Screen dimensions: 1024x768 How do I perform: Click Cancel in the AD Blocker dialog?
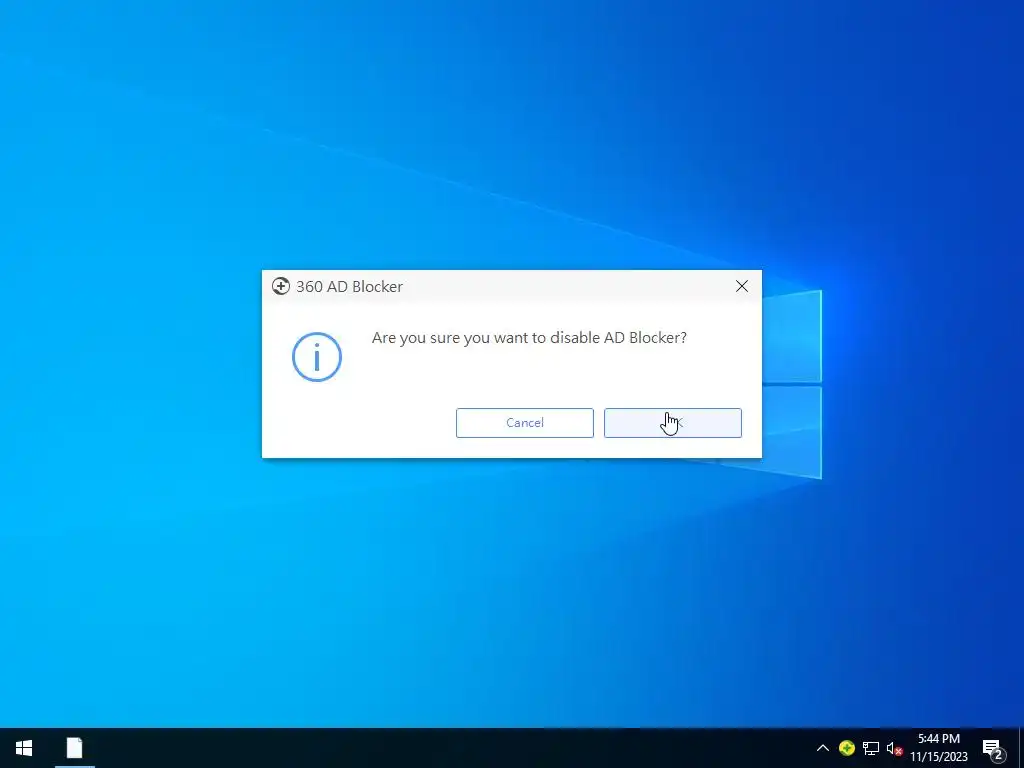(x=524, y=423)
